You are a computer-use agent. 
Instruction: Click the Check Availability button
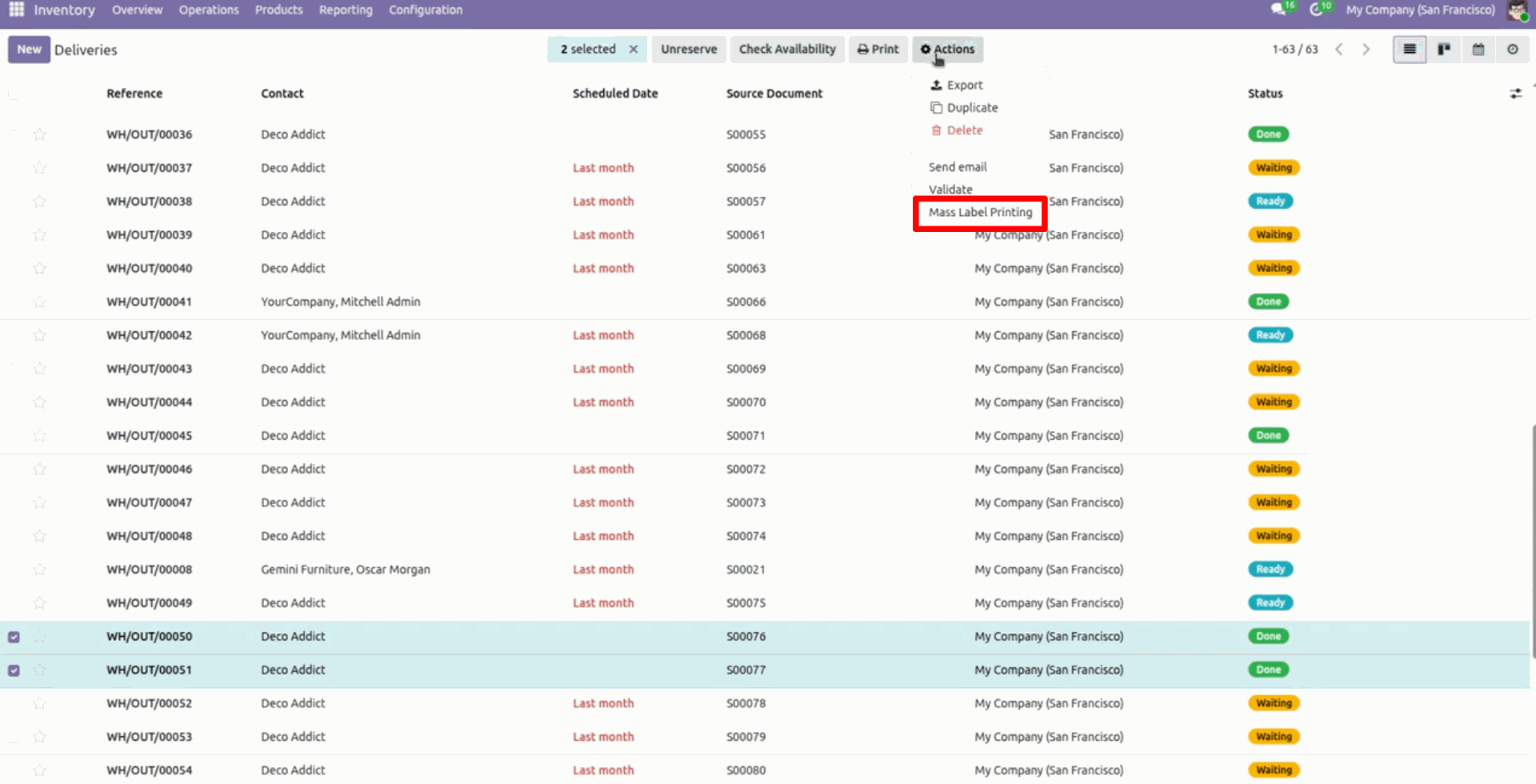787,50
